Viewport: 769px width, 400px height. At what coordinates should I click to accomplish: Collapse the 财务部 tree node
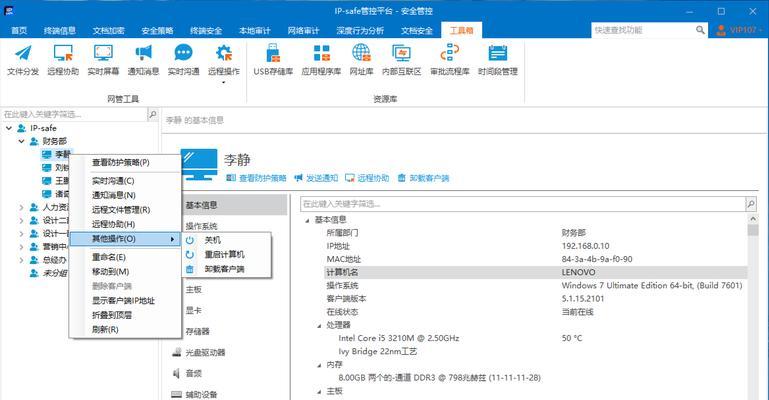point(22,141)
